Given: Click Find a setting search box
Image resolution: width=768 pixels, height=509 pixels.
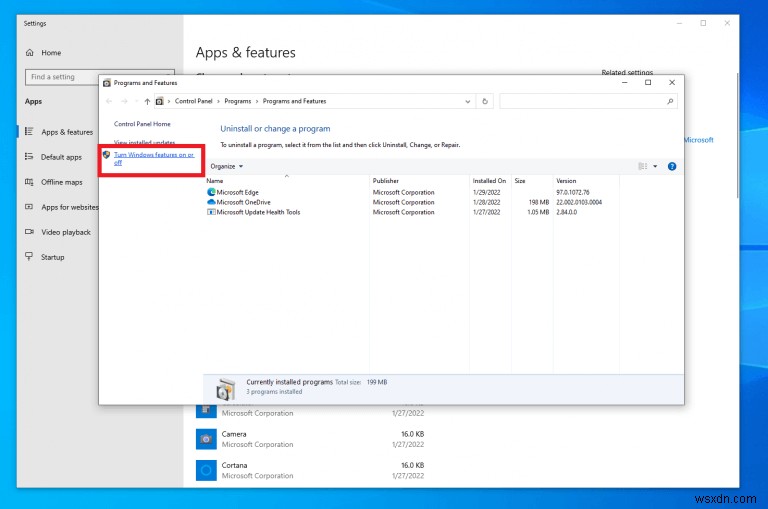Looking at the screenshot, I should (x=61, y=77).
